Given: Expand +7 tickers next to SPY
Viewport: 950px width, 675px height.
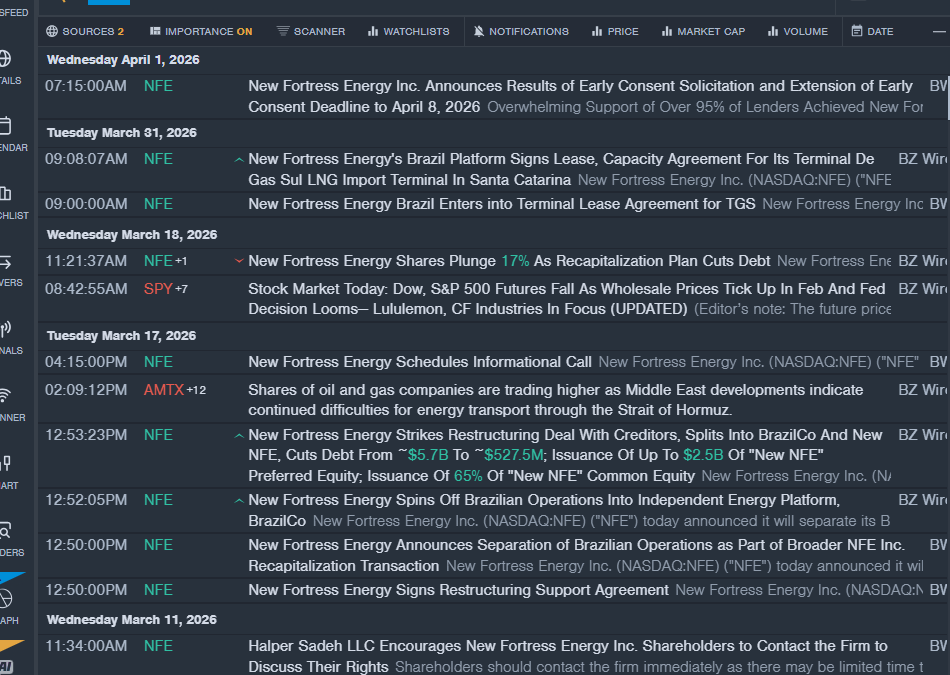Looking at the screenshot, I should point(181,289).
